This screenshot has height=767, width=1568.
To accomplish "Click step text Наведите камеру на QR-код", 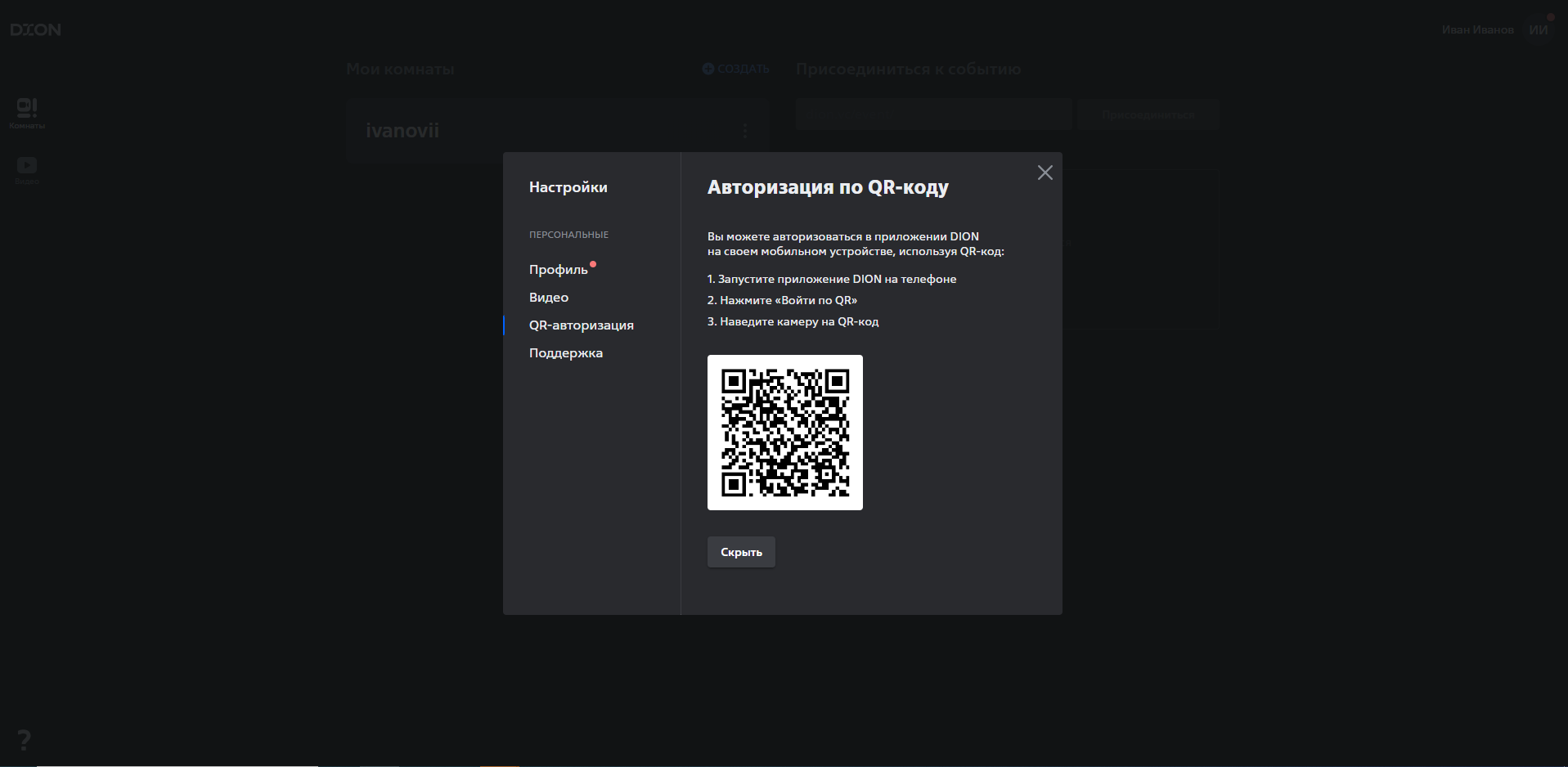I will [x=793, y=321].
